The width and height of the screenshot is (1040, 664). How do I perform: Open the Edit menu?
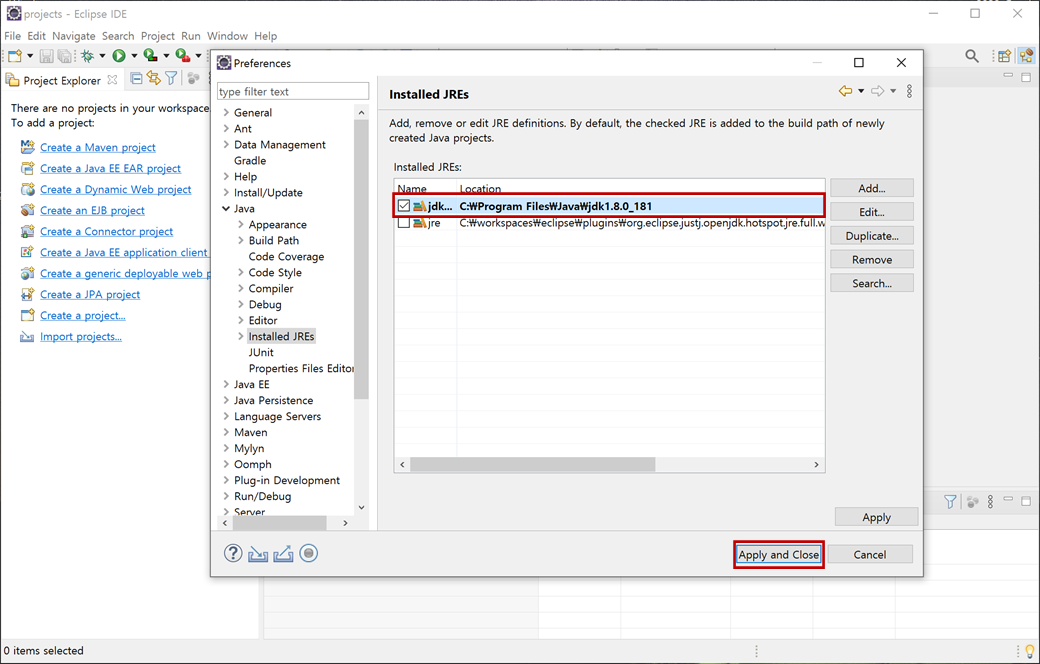tap(36, 36)
